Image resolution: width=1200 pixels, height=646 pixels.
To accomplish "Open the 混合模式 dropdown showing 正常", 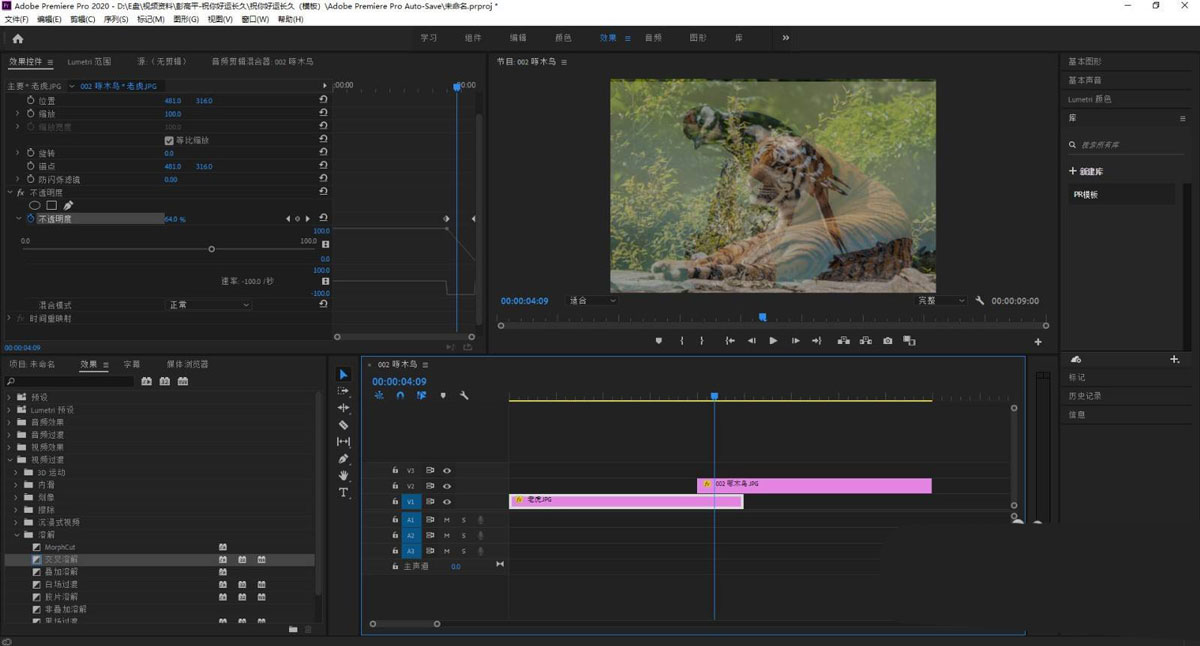I will click(208, 305).
